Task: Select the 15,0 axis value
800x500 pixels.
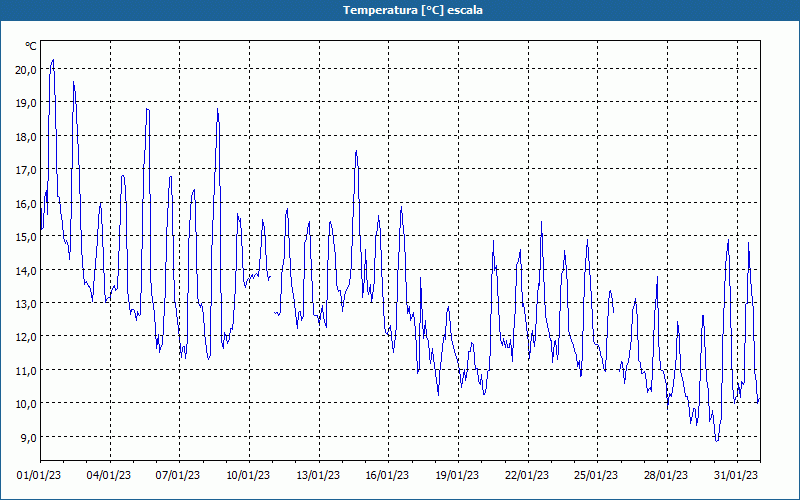Action: tap(26, 237)
